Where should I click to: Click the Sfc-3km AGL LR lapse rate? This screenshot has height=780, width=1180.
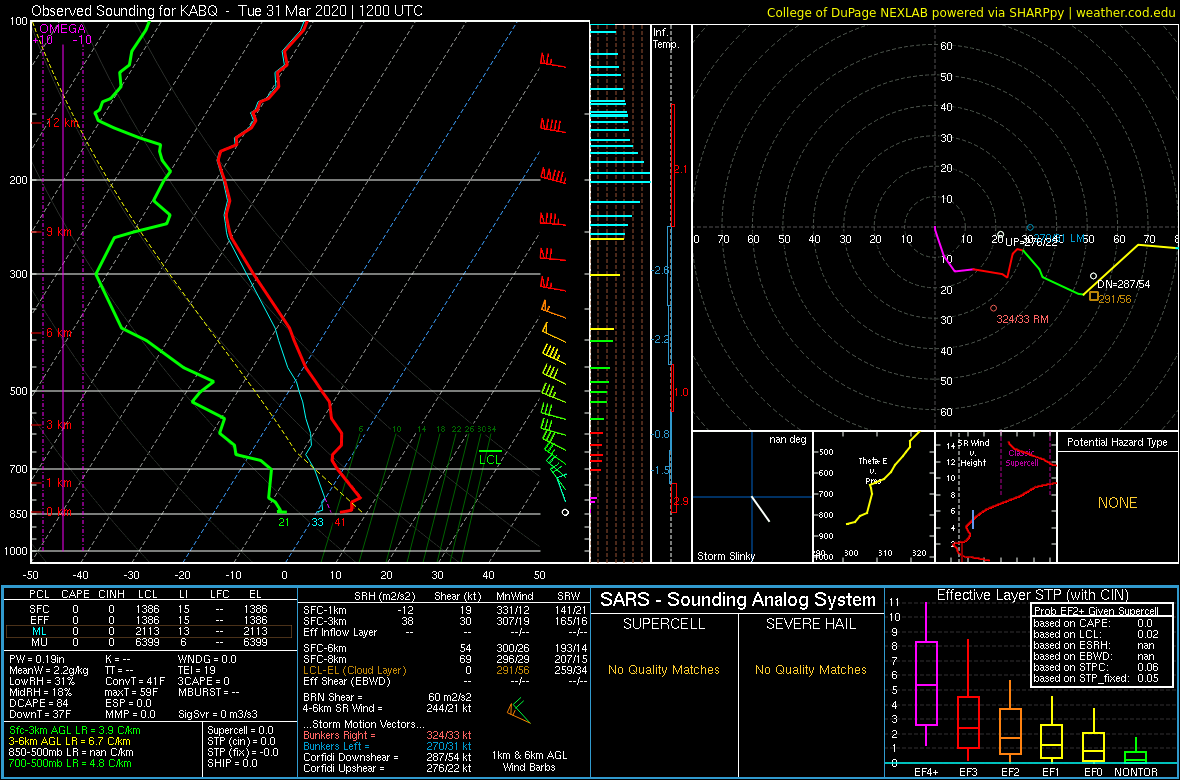(x=75, y=731)
